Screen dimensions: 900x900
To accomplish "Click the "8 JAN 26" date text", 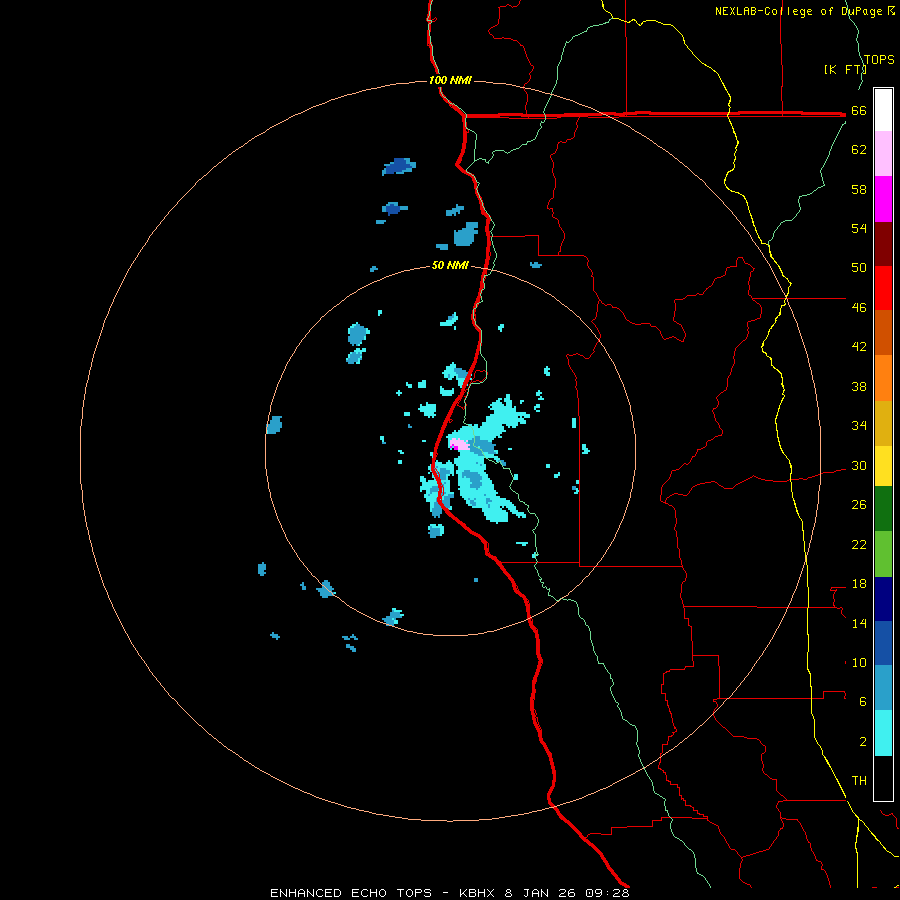I will coord(540,893).
